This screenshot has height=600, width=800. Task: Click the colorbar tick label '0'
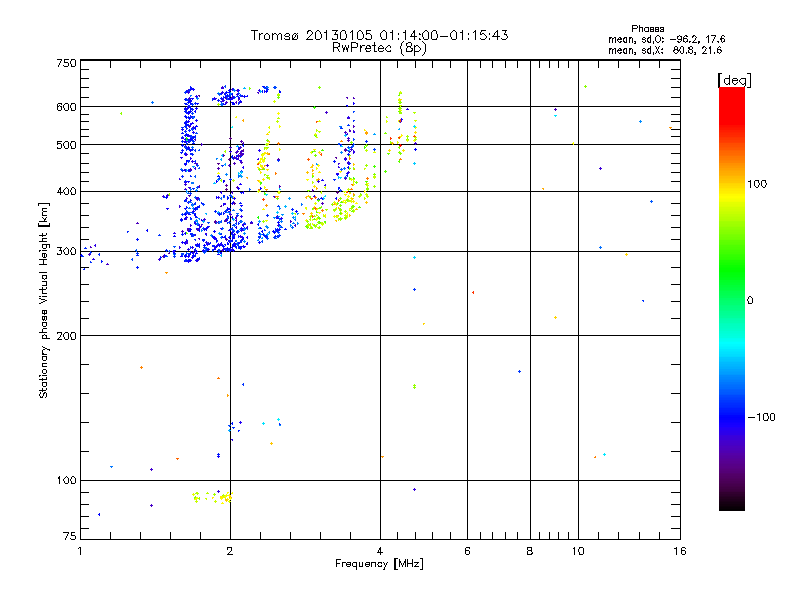click(x=750, y=301)
